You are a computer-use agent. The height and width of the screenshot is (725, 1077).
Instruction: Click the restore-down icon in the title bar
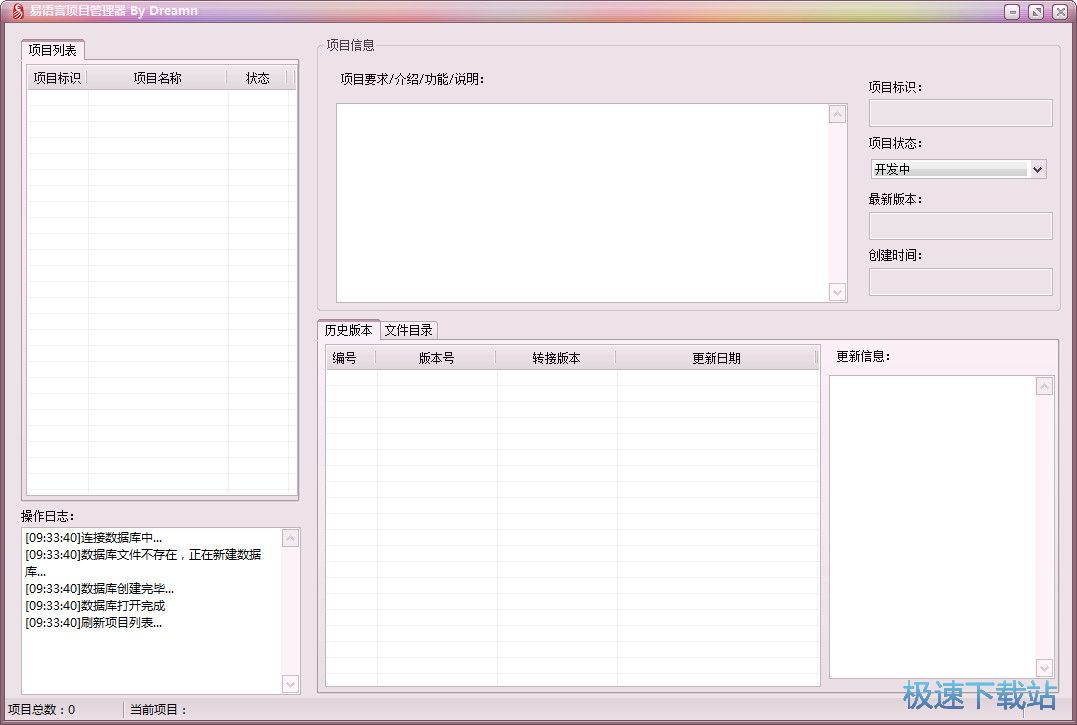1035,11
